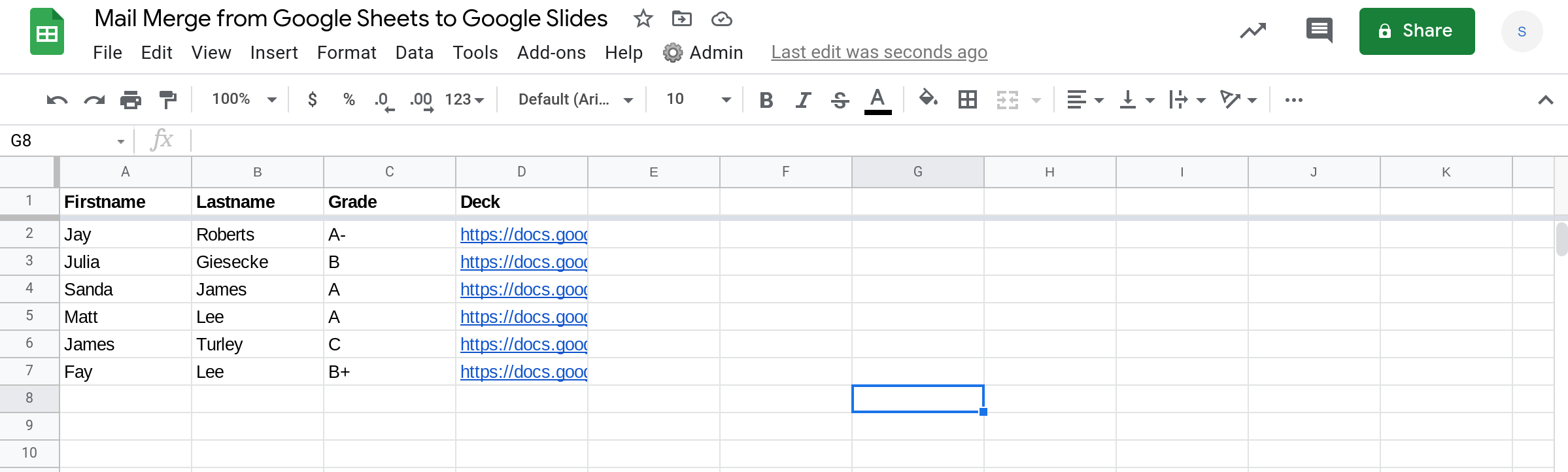This screenshot has width=1568, height=472.
Task: Click the vertical scrollbar thumb
Action: (x=1561, y=239)
